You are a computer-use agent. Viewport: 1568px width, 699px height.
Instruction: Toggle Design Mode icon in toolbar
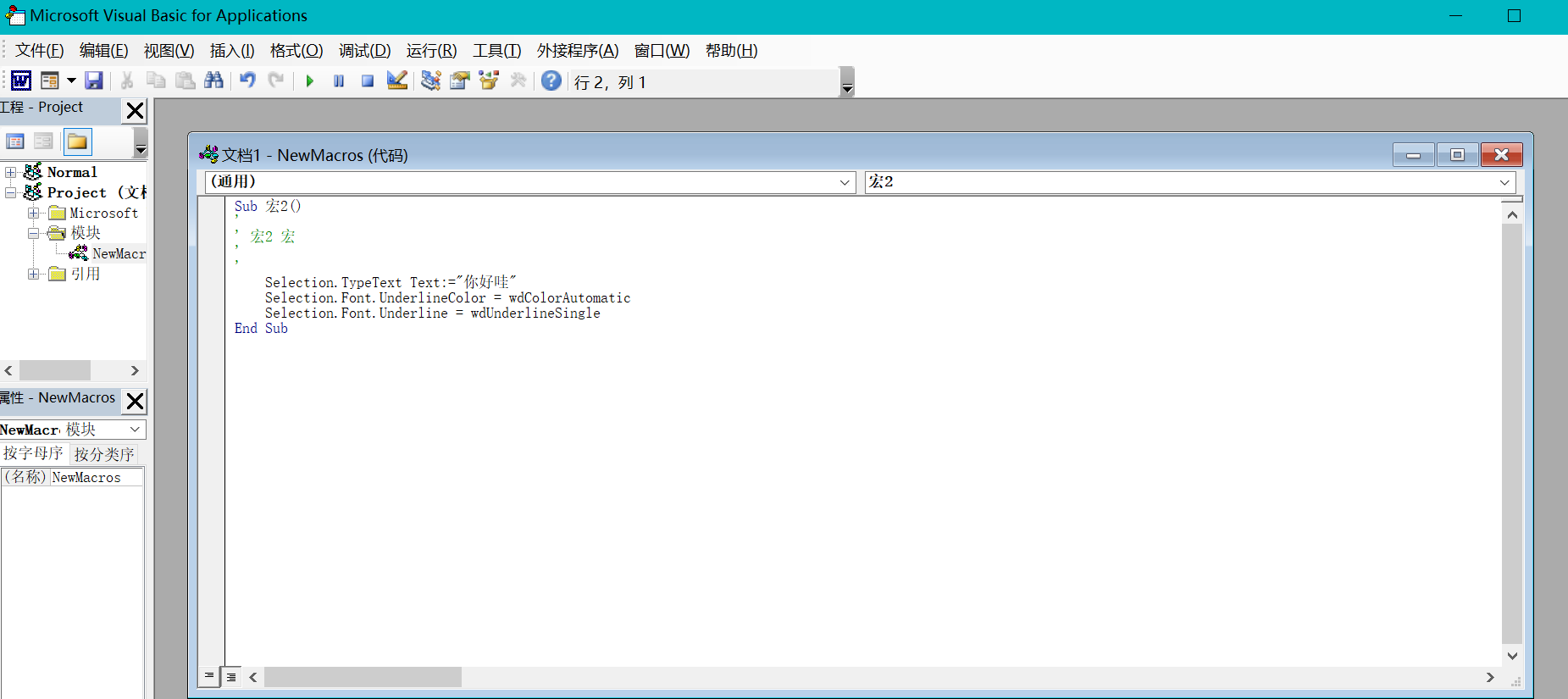point(397,80)
